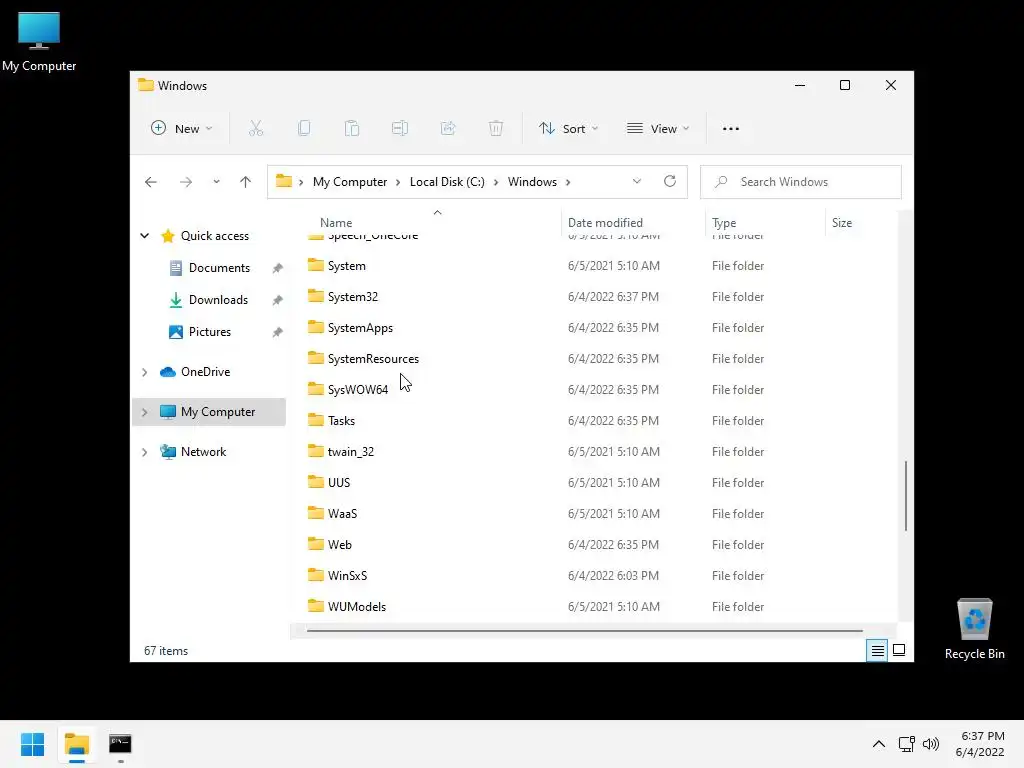Click the pin icon beside Downloads

[278, 300]
